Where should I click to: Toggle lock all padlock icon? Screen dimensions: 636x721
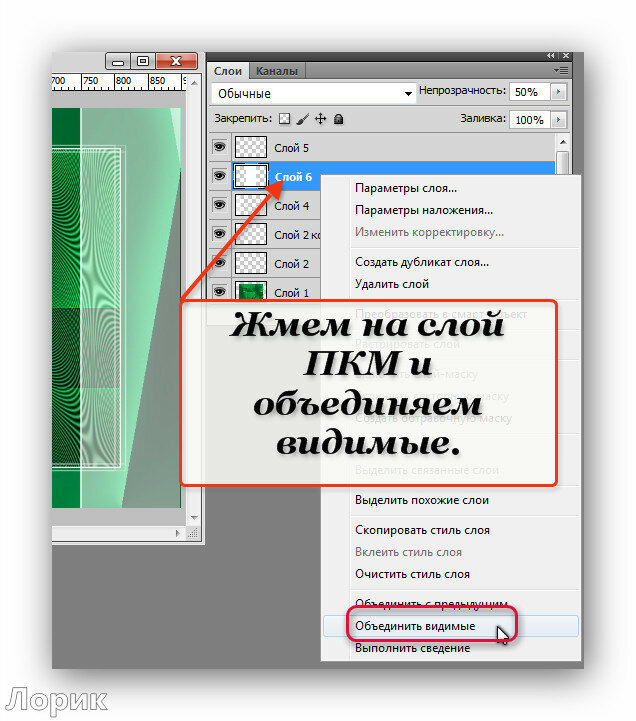point(338,120)
